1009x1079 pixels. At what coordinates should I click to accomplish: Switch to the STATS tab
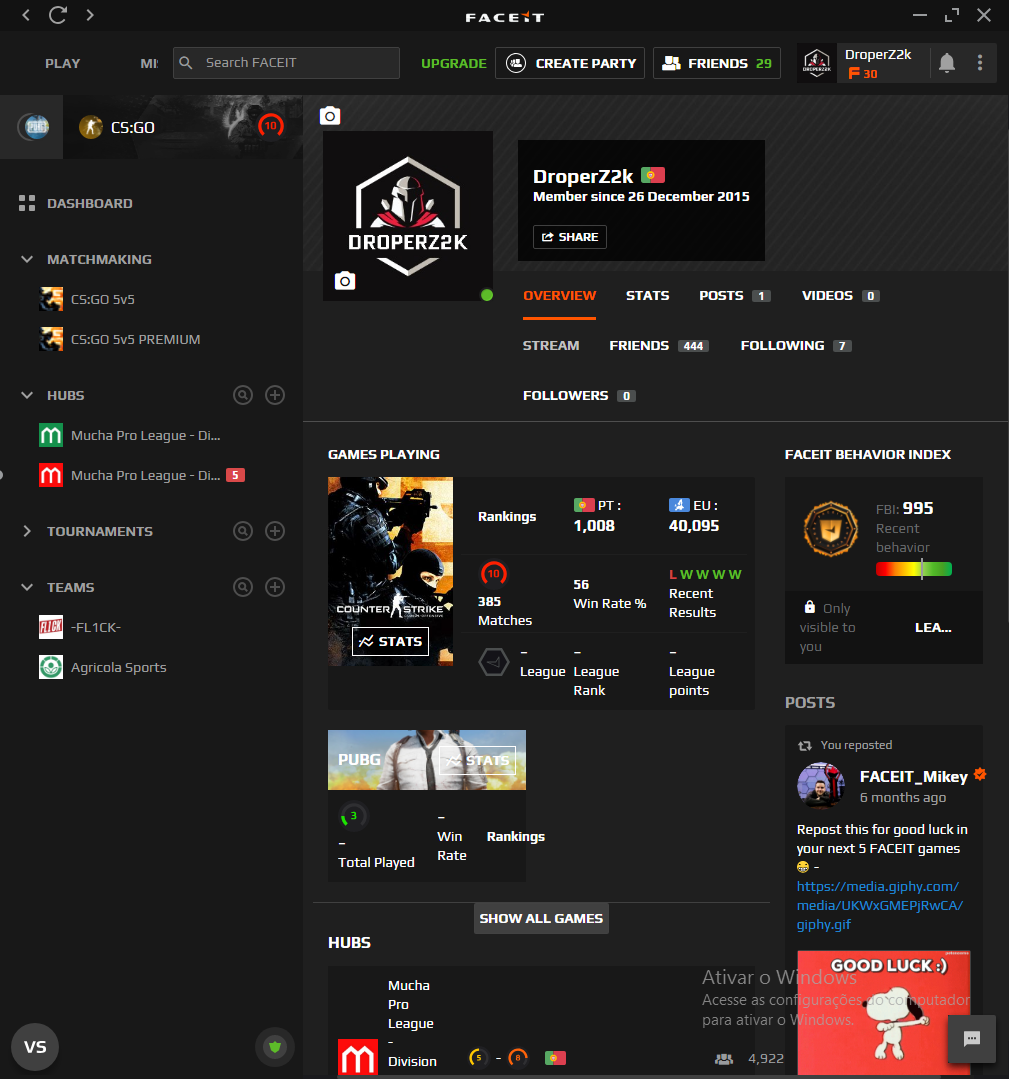[648, 296]
